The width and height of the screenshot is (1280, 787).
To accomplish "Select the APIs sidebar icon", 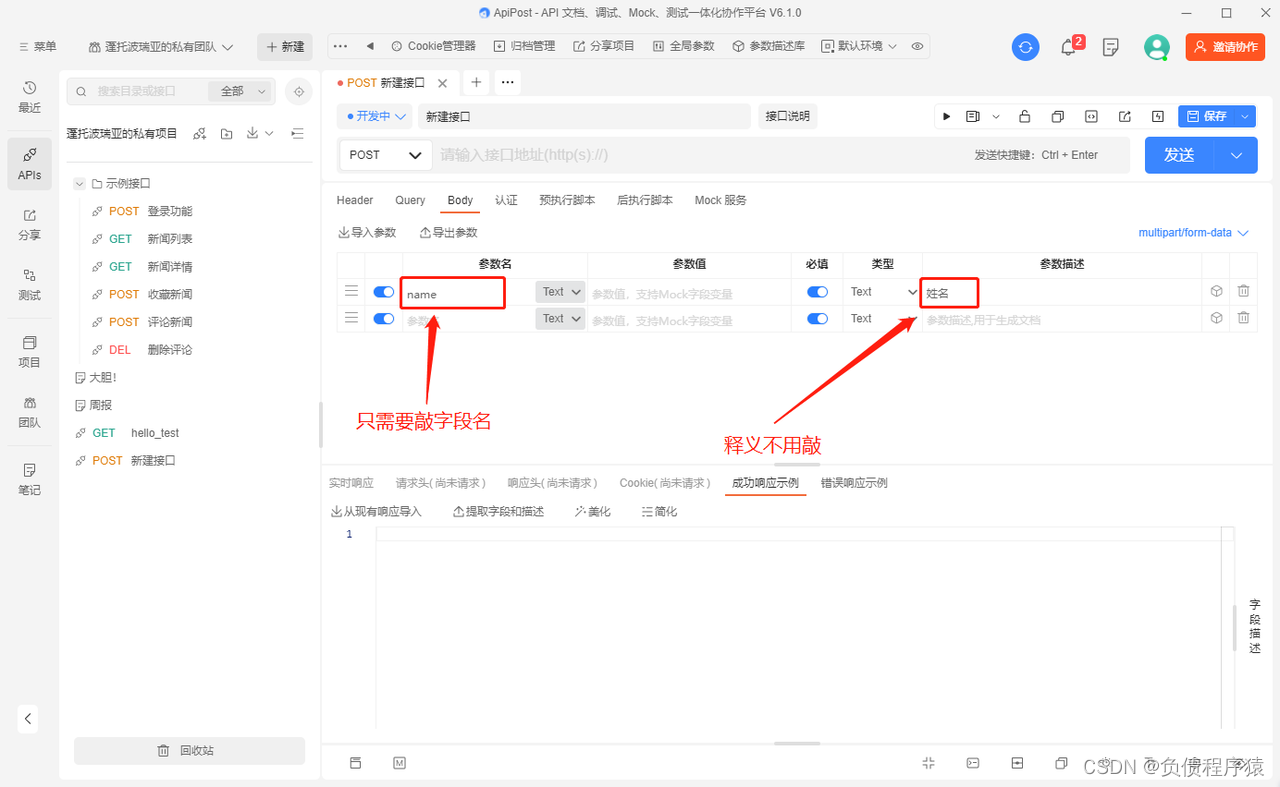I will 29,163.
